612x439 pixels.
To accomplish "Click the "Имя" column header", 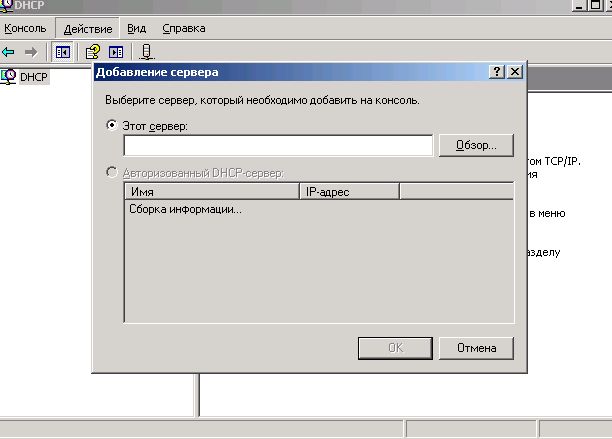I will coord(212,191).
